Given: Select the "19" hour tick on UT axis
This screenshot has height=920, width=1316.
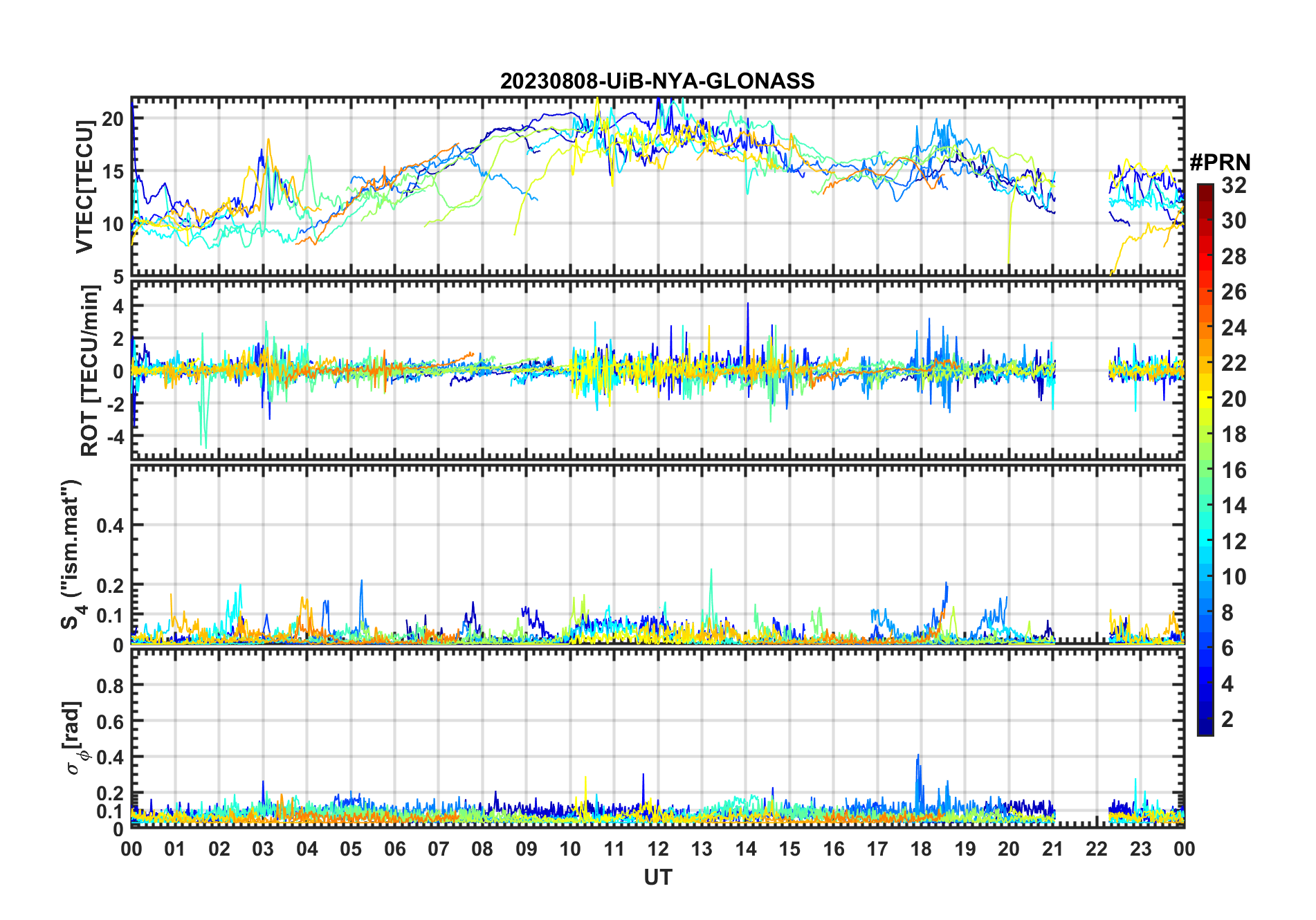Looking at the screenshot, I should [965, 849].
